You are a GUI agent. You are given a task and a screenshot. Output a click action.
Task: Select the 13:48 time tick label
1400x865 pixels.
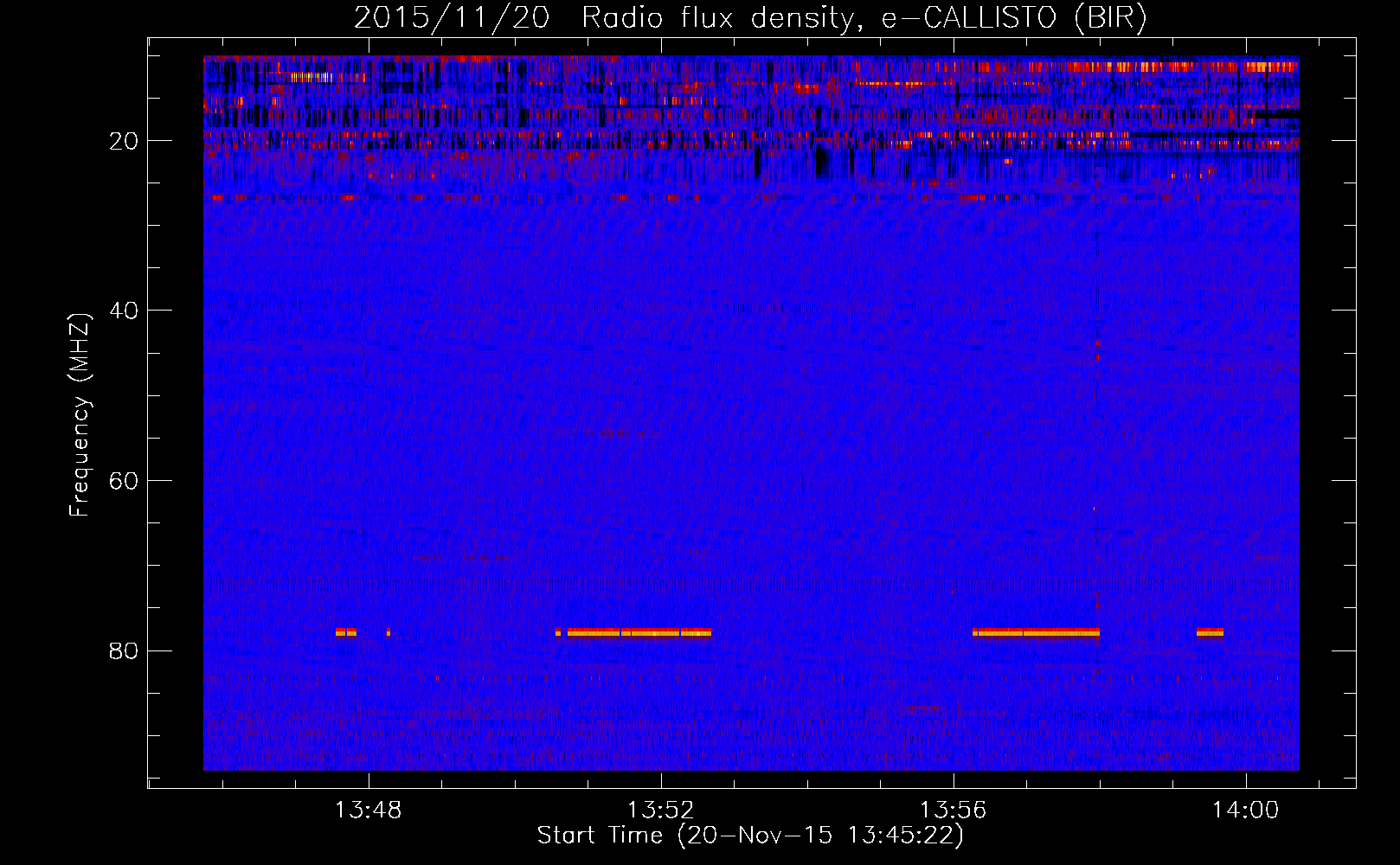369,811
